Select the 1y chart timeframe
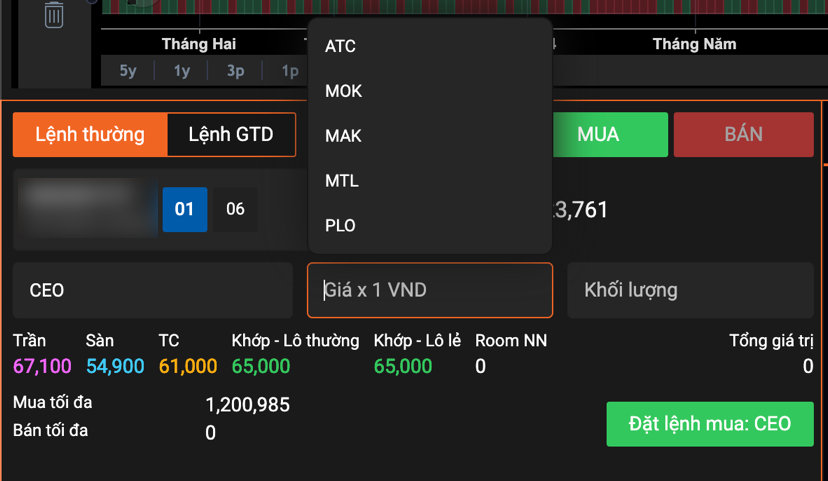The width and height of the screenshot is (828, 481). (182, 71)
